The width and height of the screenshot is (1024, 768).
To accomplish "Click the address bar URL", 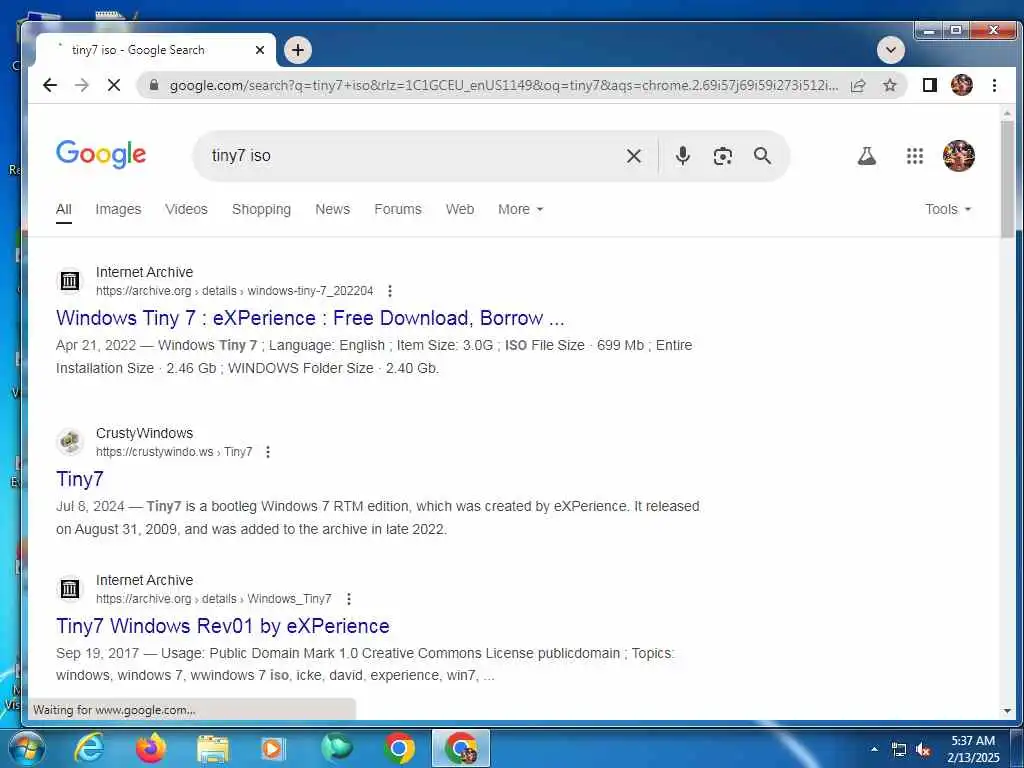I will (503, 86).
